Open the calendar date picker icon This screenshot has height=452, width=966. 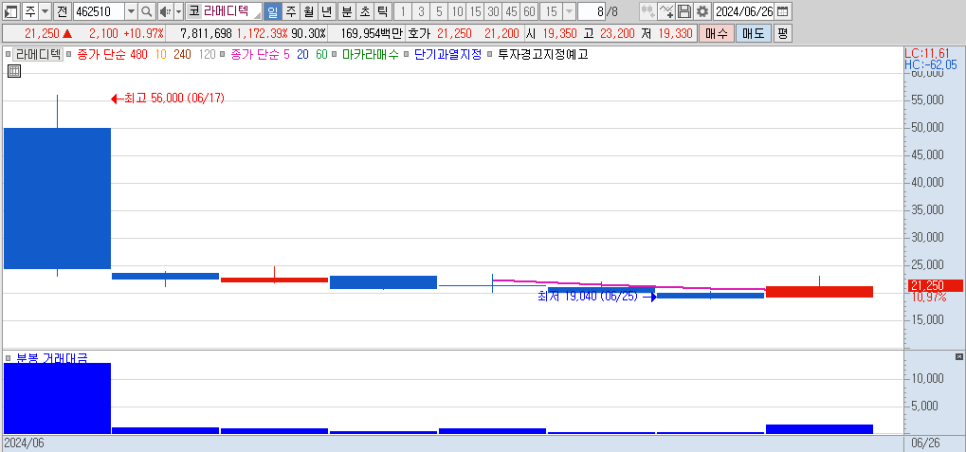click(782, 12)
